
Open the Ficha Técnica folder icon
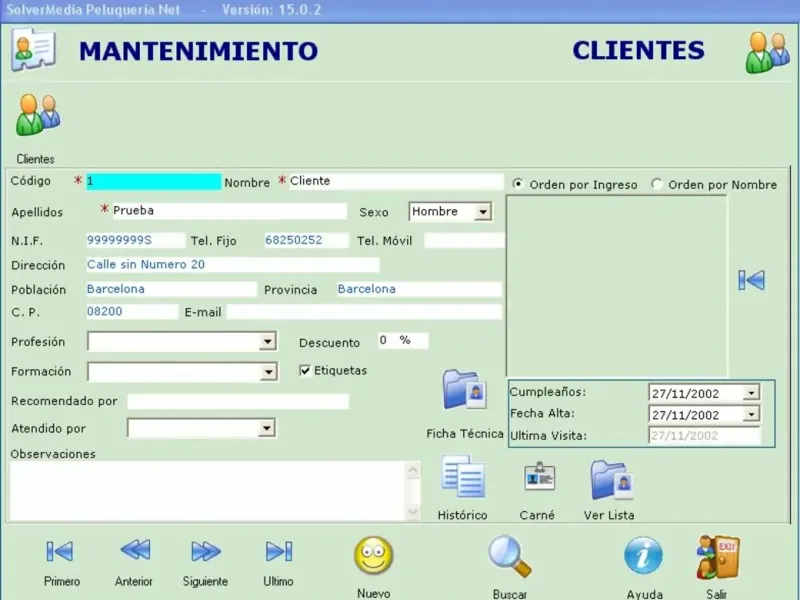464,390
